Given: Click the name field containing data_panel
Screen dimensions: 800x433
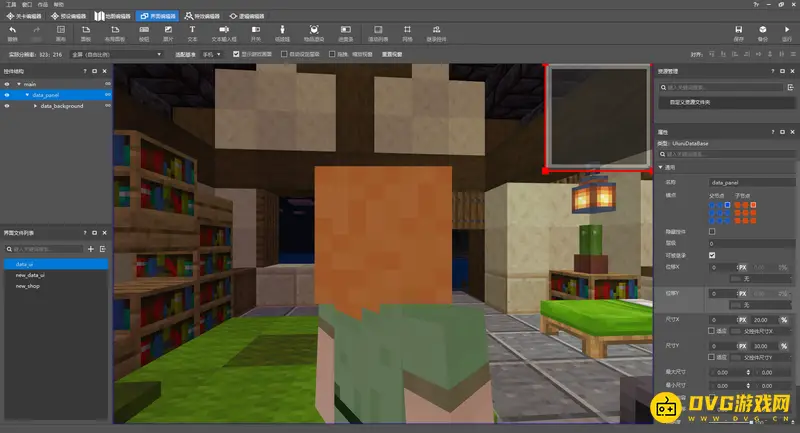Looking at the screenshot, I should click(752, 182).
